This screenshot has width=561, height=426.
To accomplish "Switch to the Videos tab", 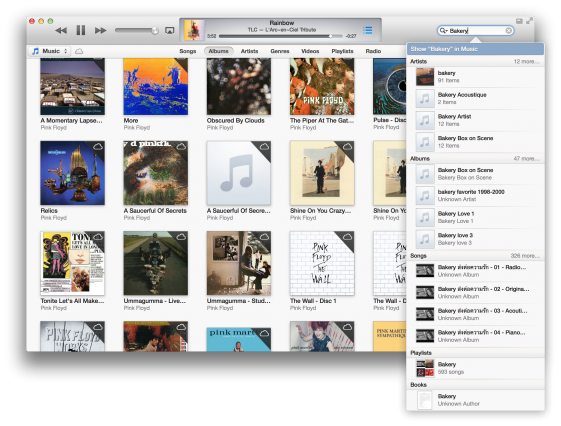I will (310, 52).
